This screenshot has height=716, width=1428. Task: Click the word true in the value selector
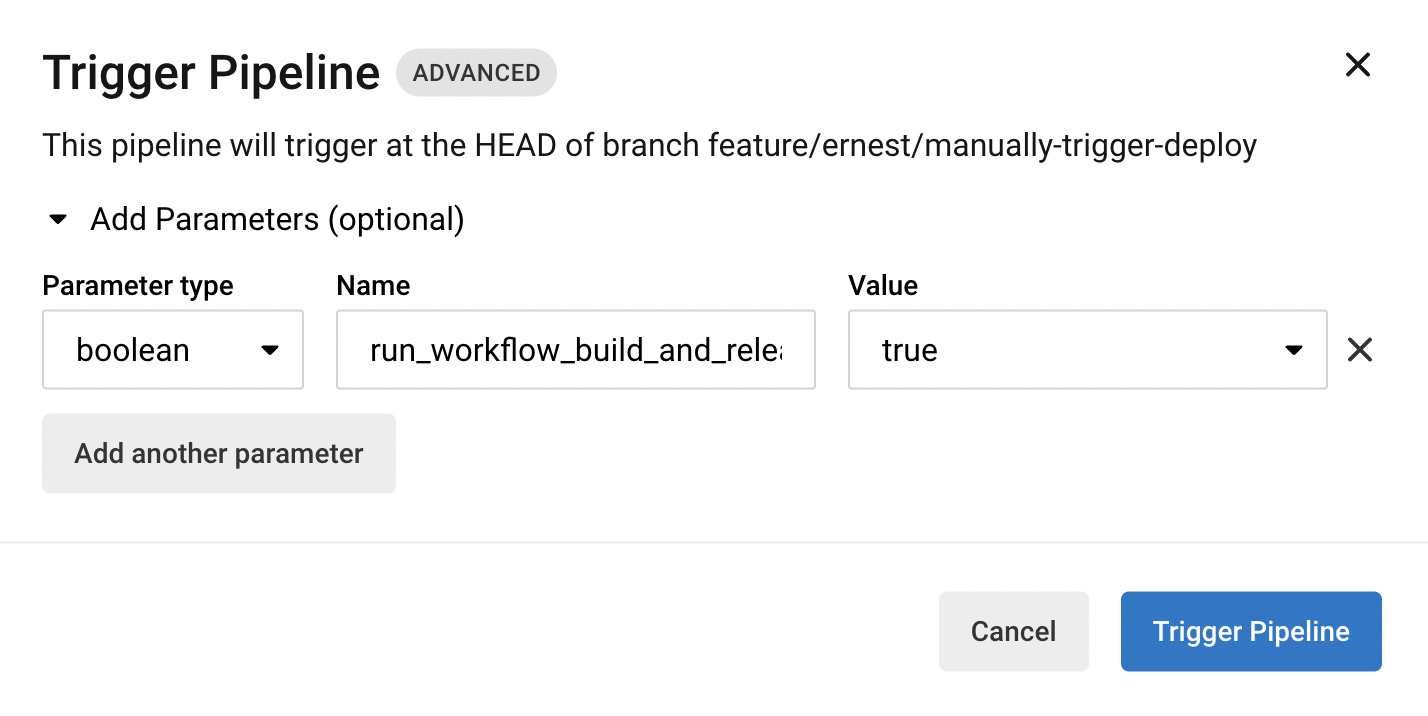909,350
